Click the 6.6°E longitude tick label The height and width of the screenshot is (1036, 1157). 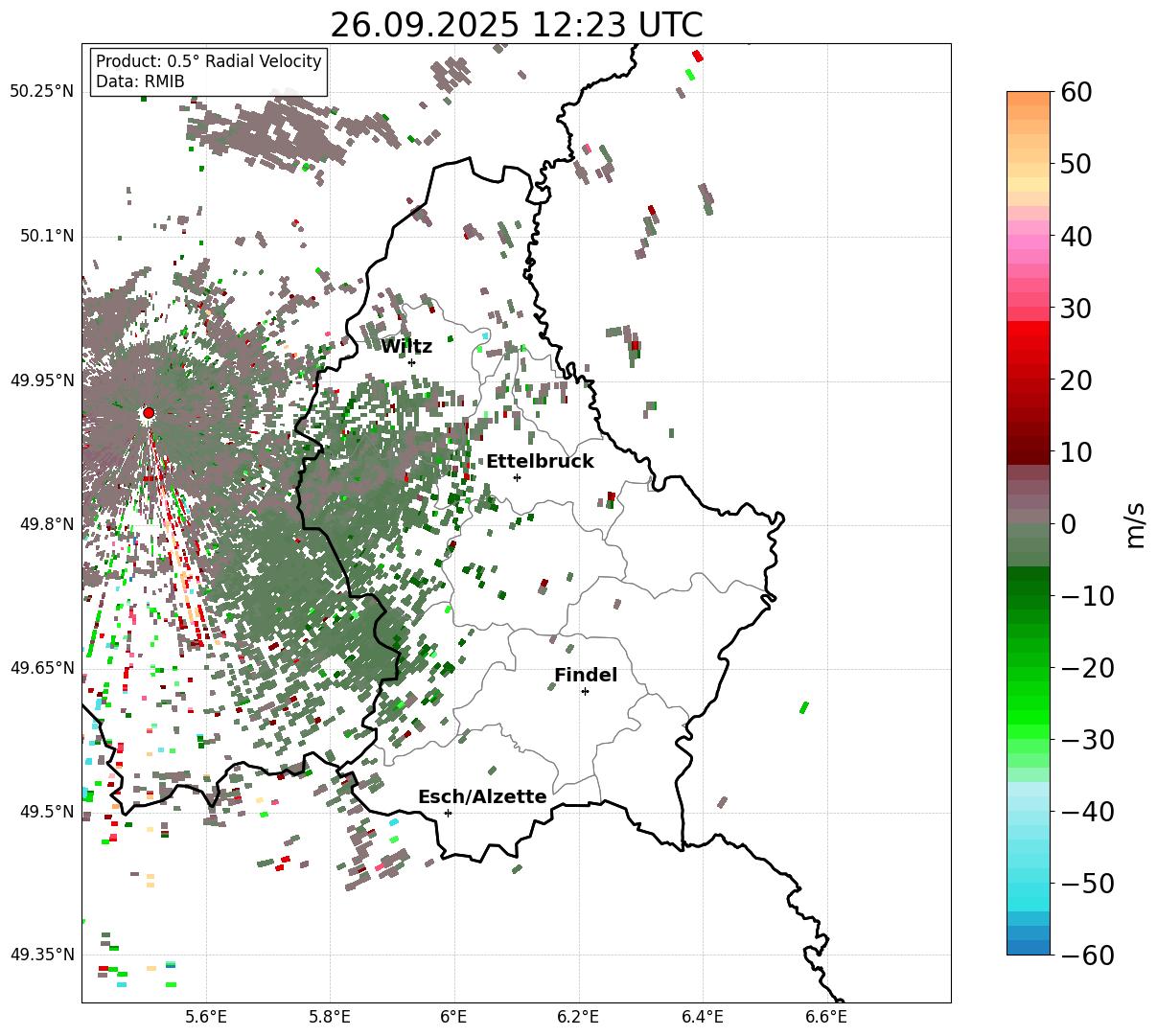826,1018
